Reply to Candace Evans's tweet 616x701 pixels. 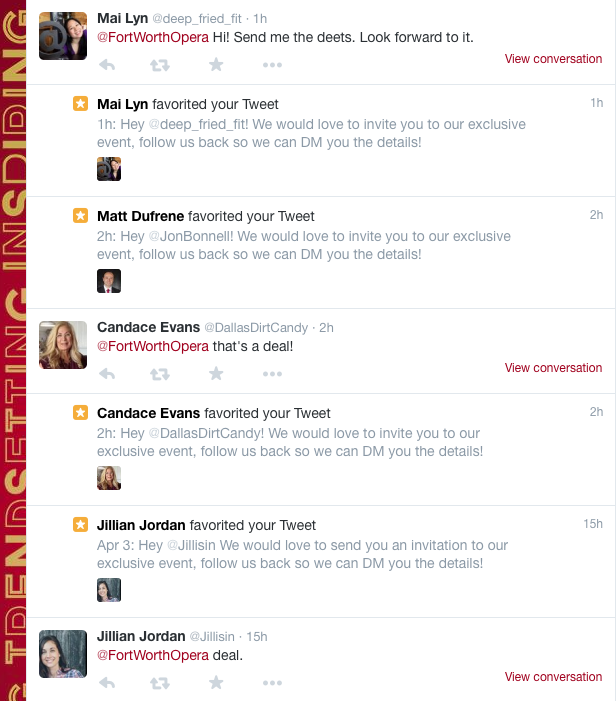107,374
